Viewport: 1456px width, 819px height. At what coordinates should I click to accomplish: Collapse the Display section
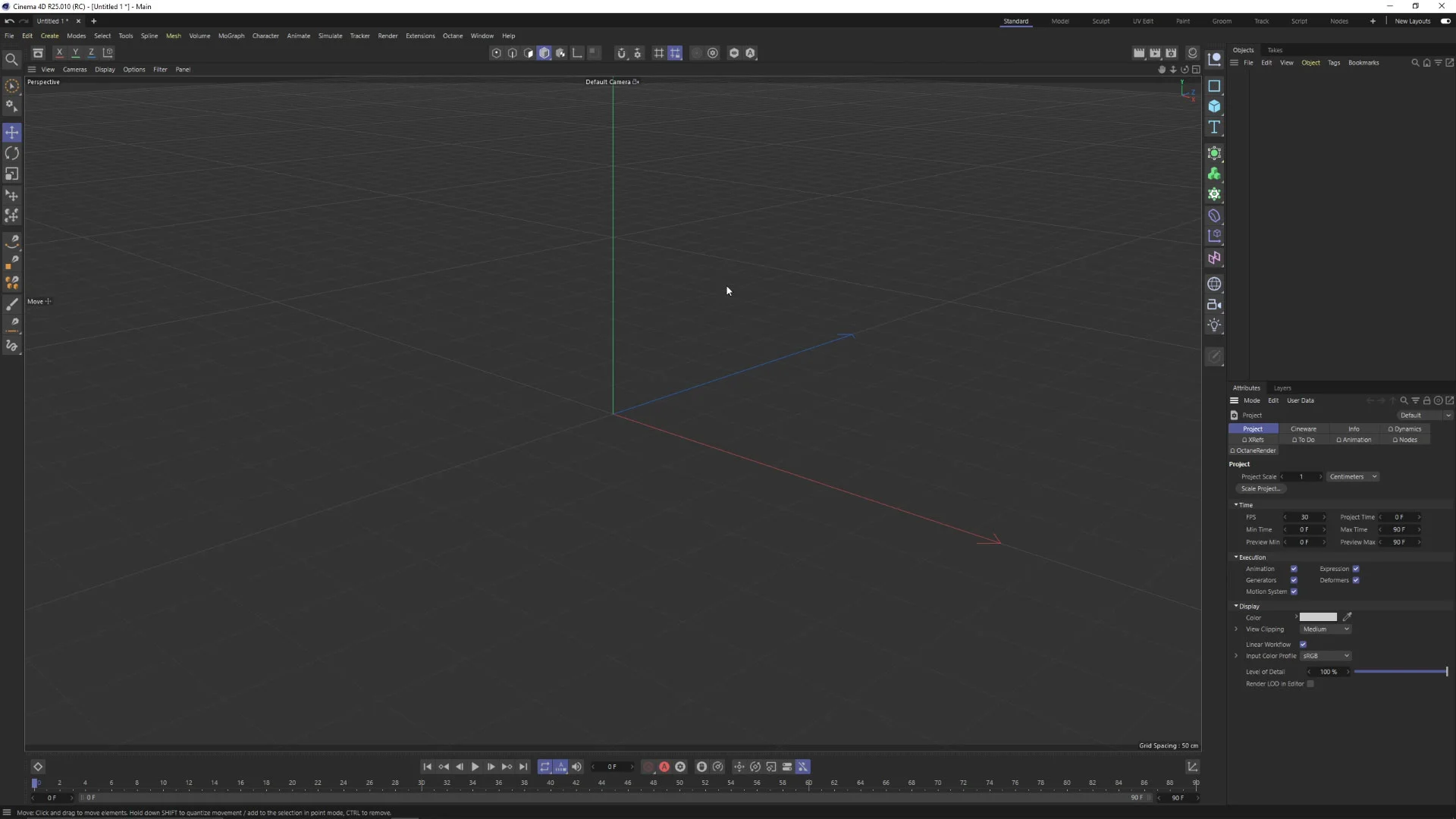1236,607
